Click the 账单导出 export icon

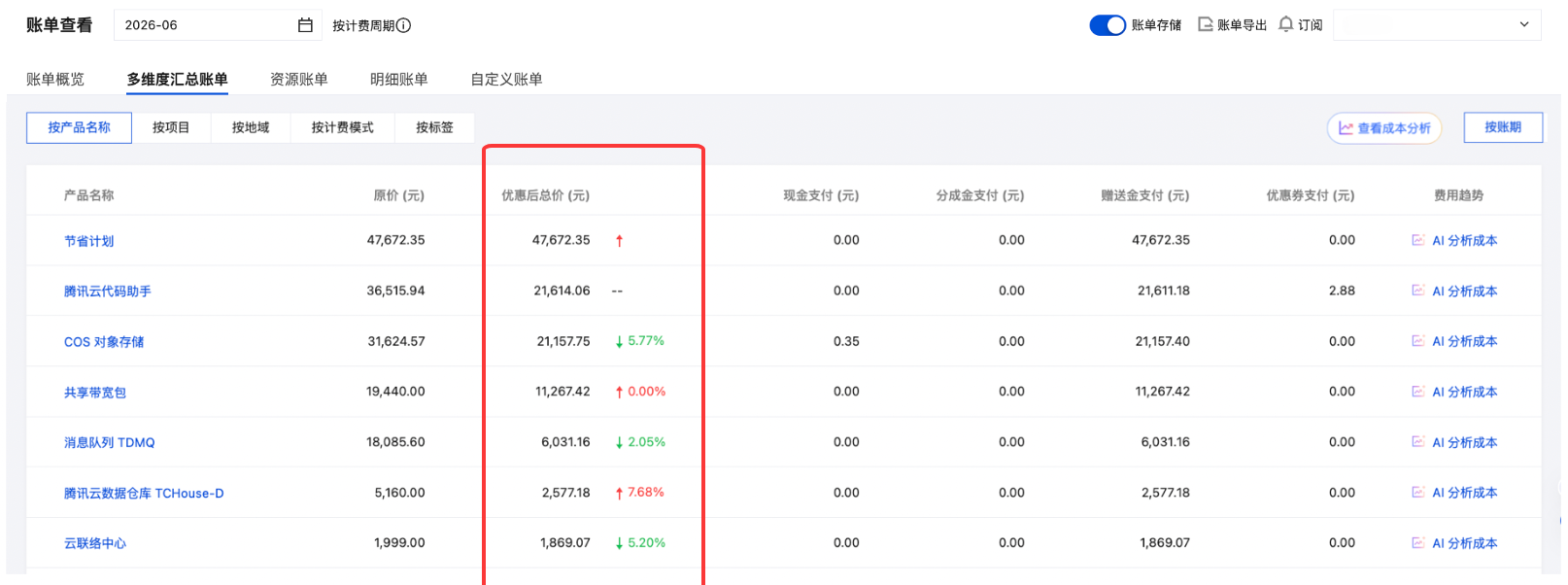click(x=1206, y=24)
